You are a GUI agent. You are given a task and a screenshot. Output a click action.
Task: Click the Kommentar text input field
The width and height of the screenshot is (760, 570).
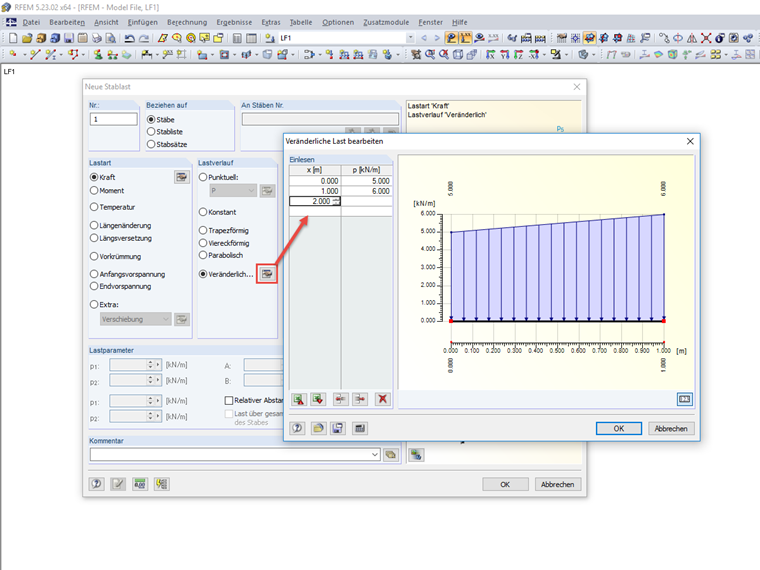click(x=230, y=455)
